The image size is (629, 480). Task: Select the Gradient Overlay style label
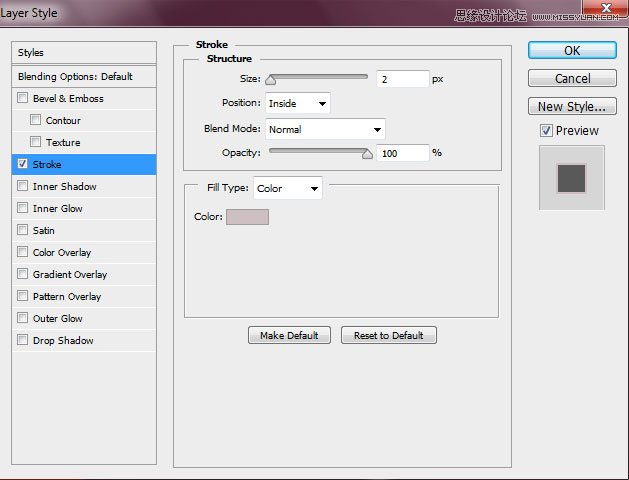pos(70,275)
